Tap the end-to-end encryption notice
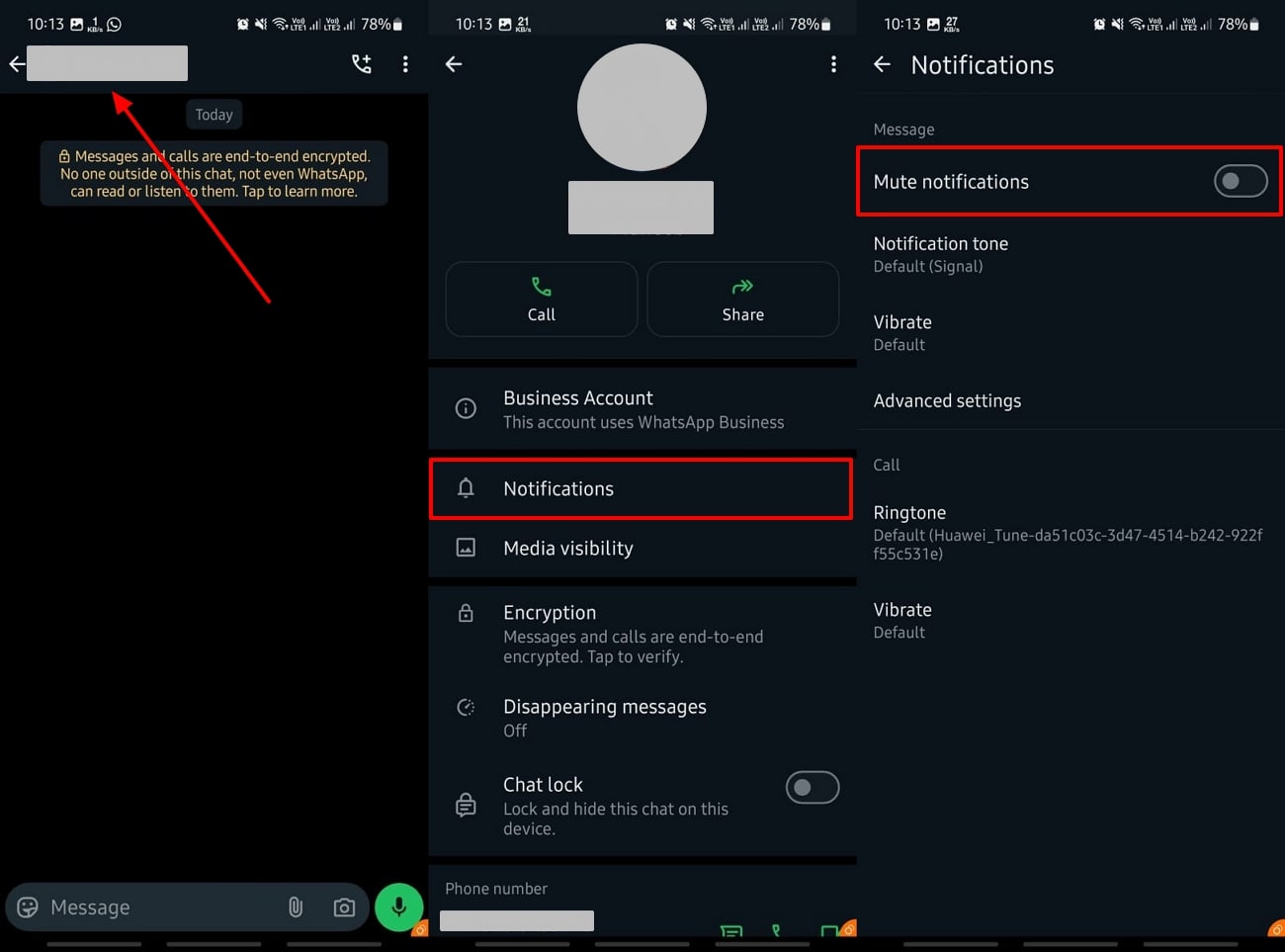This screenshot has width=1285, height=952. pos(214,174)
